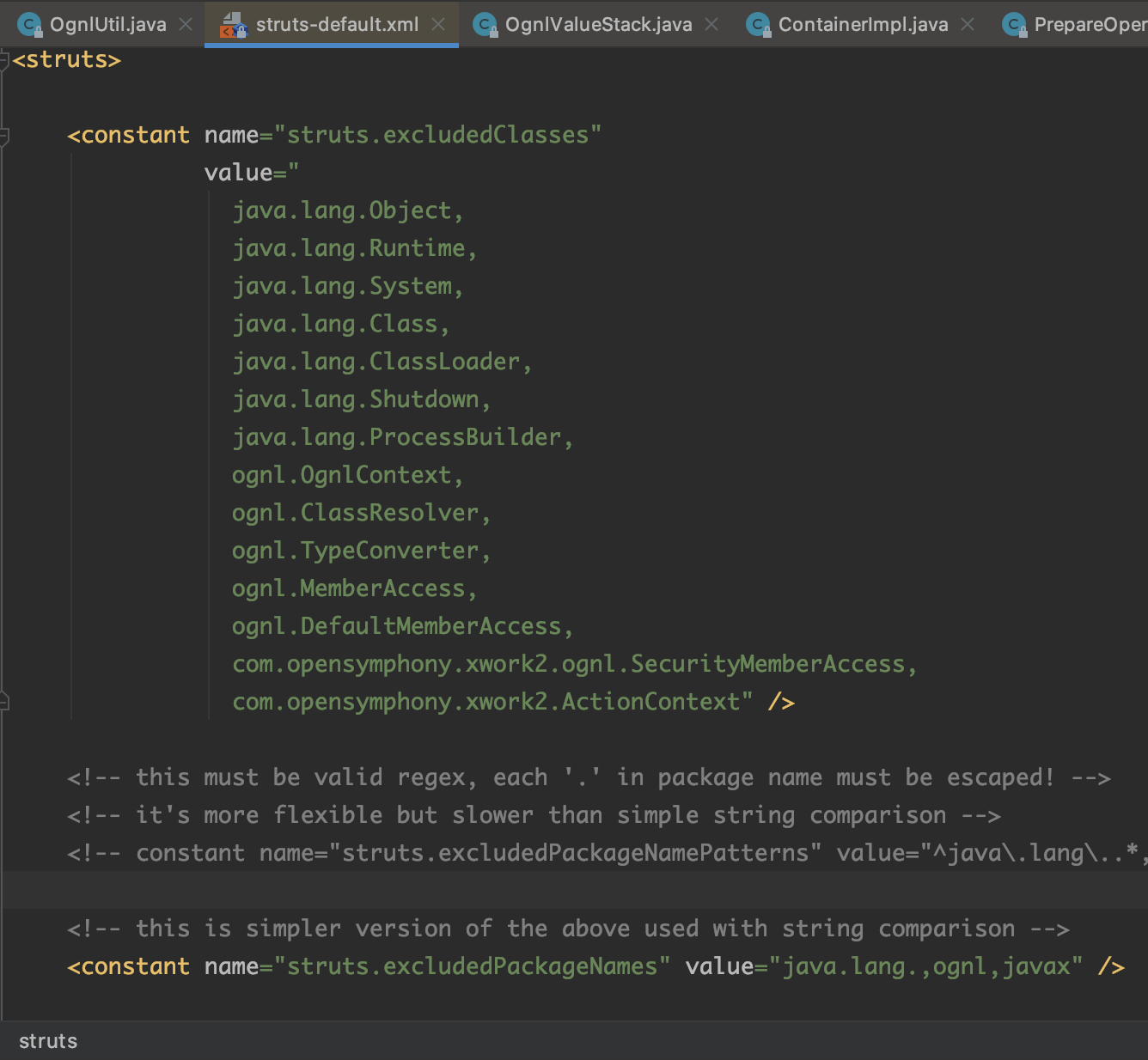
Task: Close the struts-default.xml tab
Action: pos(438,24)
